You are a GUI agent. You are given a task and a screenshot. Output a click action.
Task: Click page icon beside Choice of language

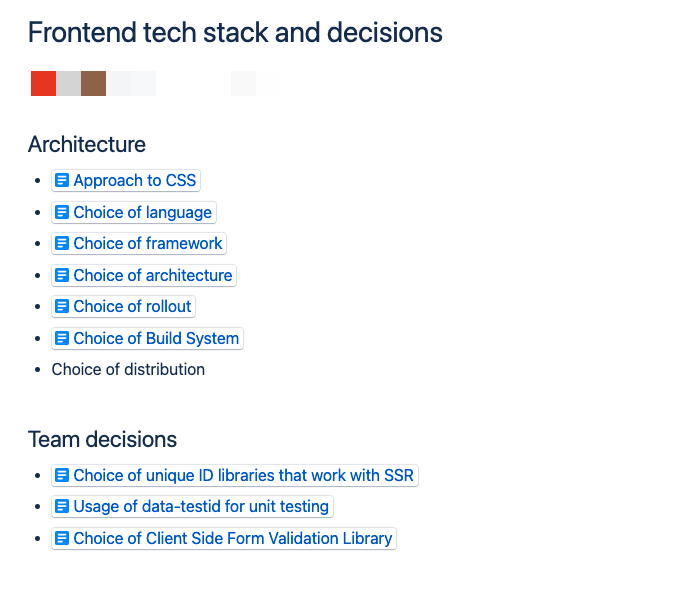[x=62, y=212]
